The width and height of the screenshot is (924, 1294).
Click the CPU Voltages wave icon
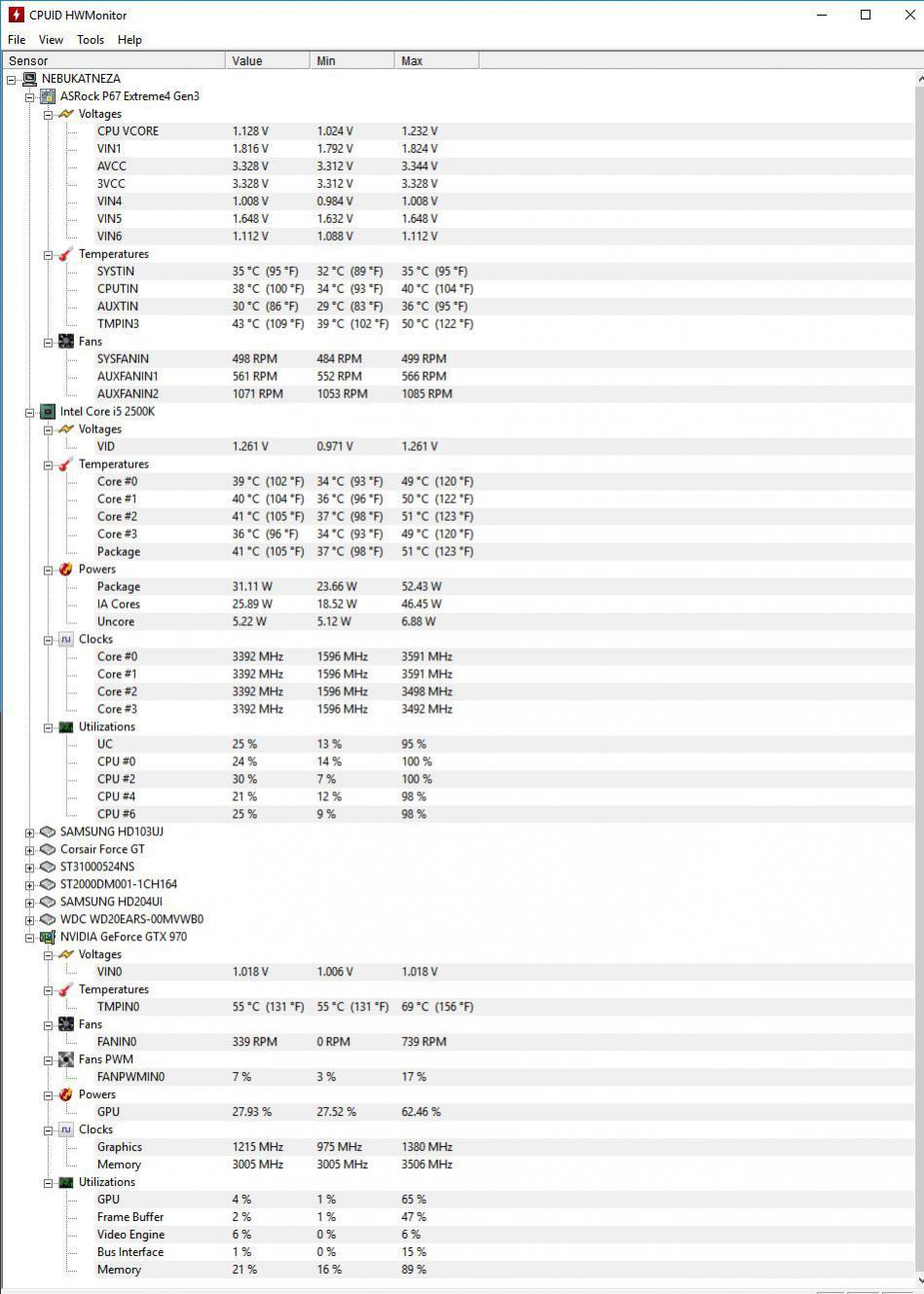(66, 429)
